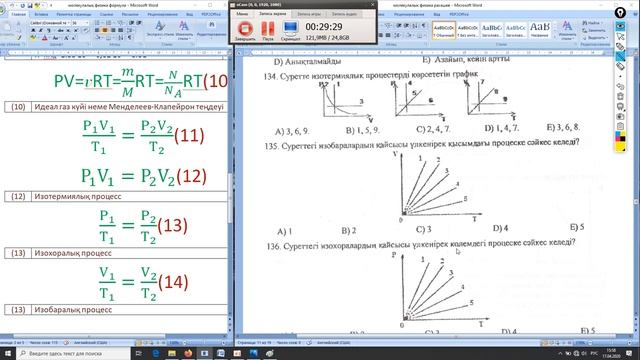Click numbering list icon in left Word
This screenshot has width=640, height=360.
(x=109, y=23)
